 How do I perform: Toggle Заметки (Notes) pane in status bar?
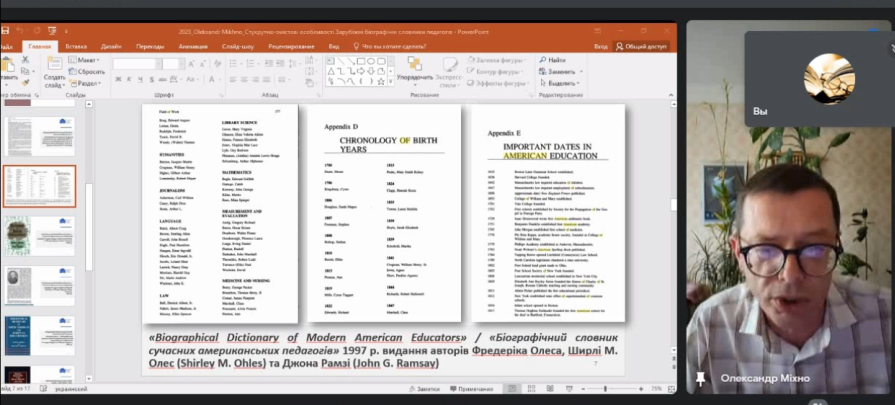pos(424,389)
